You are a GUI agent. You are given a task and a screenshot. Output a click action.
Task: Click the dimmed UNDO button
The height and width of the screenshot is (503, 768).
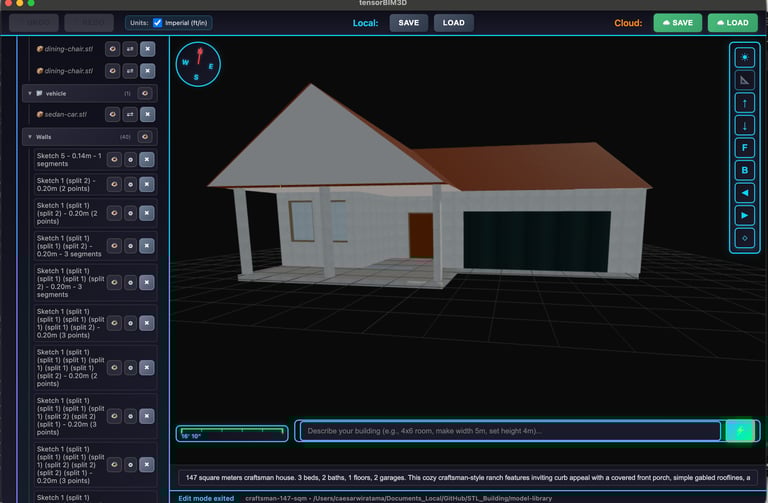pyautogui.click(x=34, y=23)
